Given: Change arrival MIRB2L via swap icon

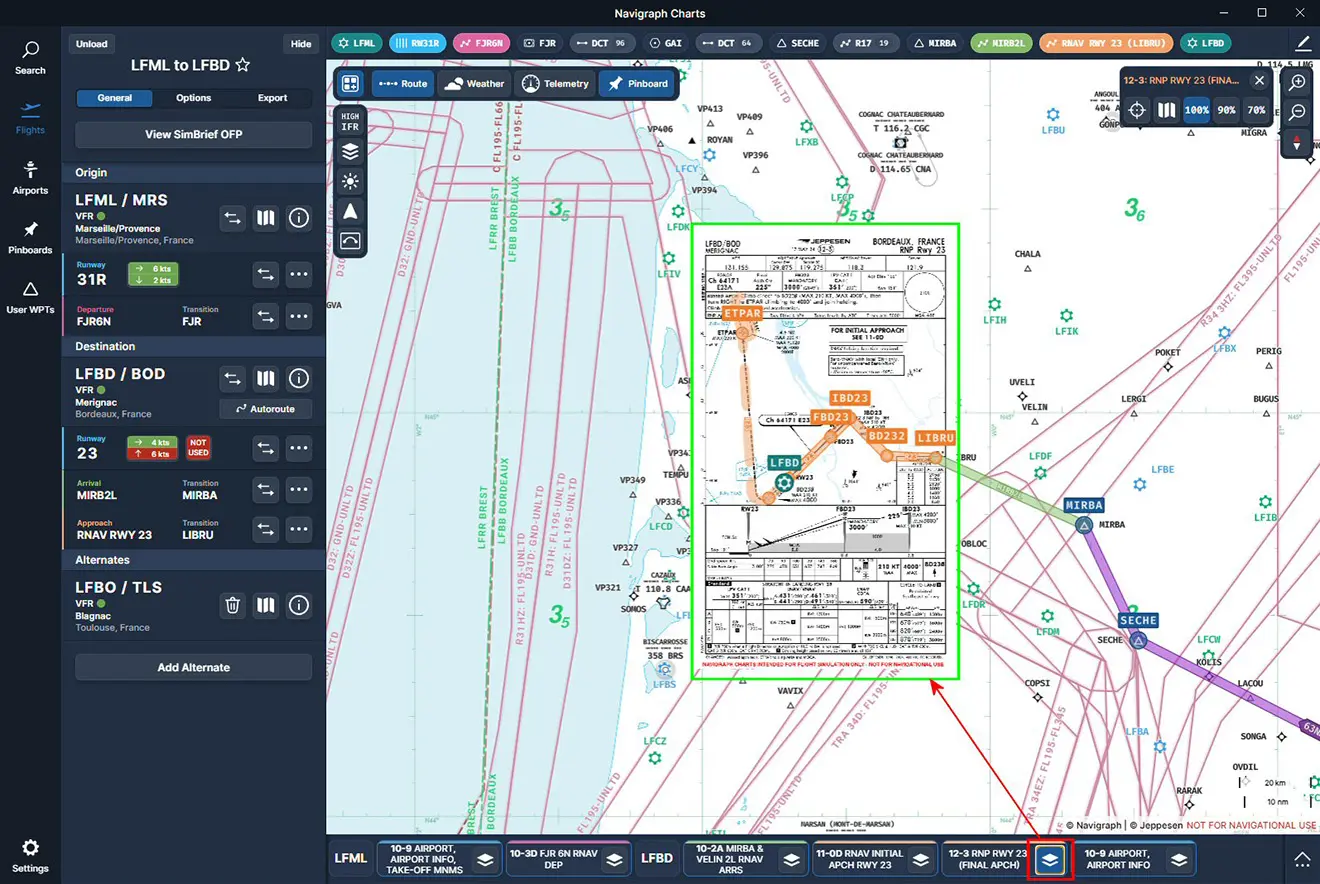Looking at the screenshot, I should tap(265, 490).
